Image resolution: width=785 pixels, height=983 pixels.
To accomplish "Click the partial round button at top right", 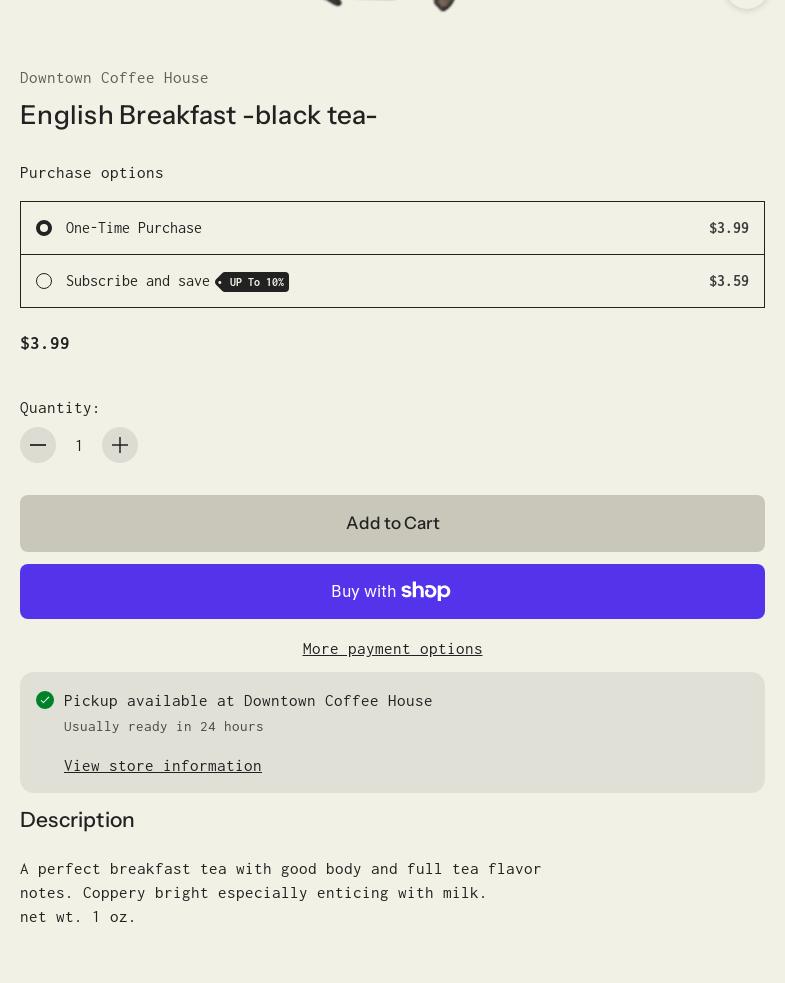I will coord(746,3).
